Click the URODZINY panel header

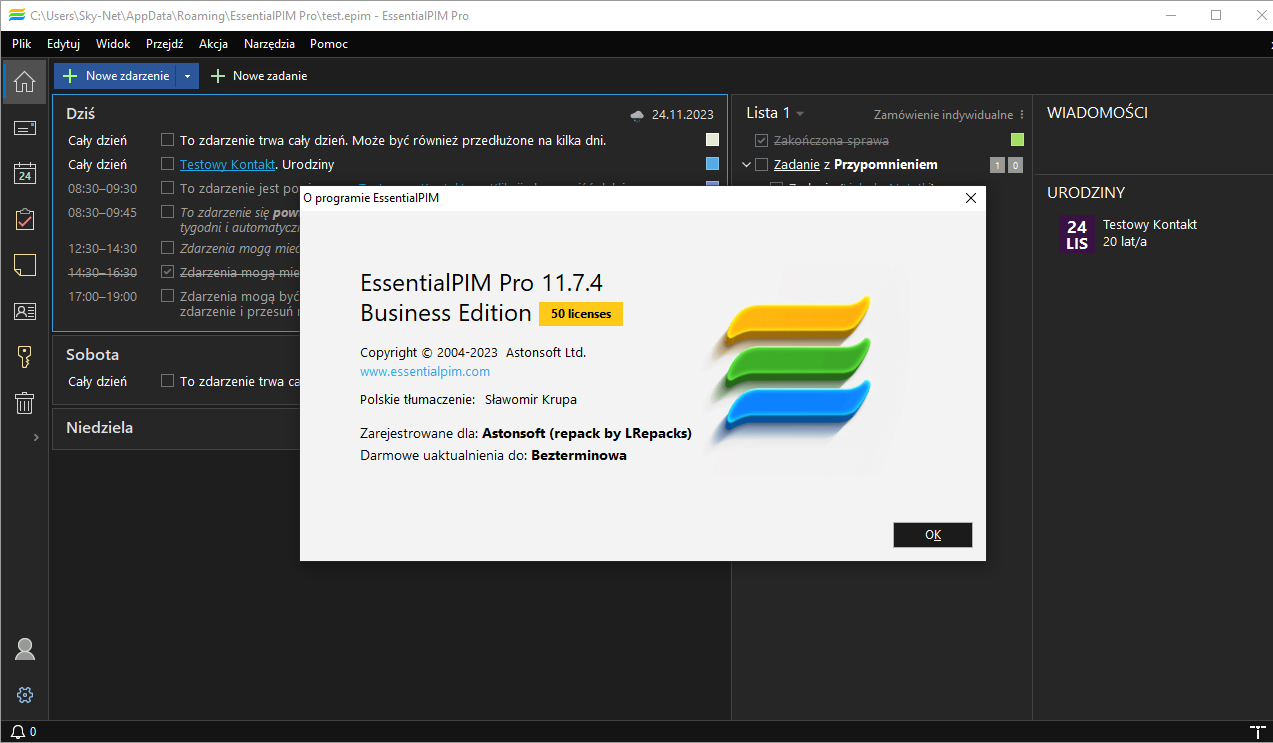[1086, 193]
